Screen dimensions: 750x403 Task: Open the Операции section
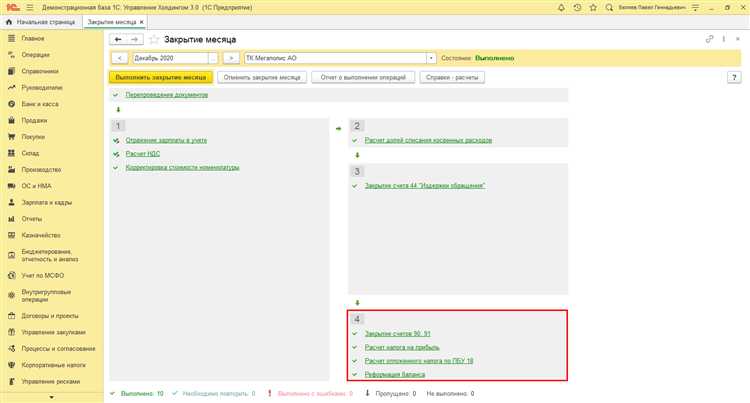35,55
